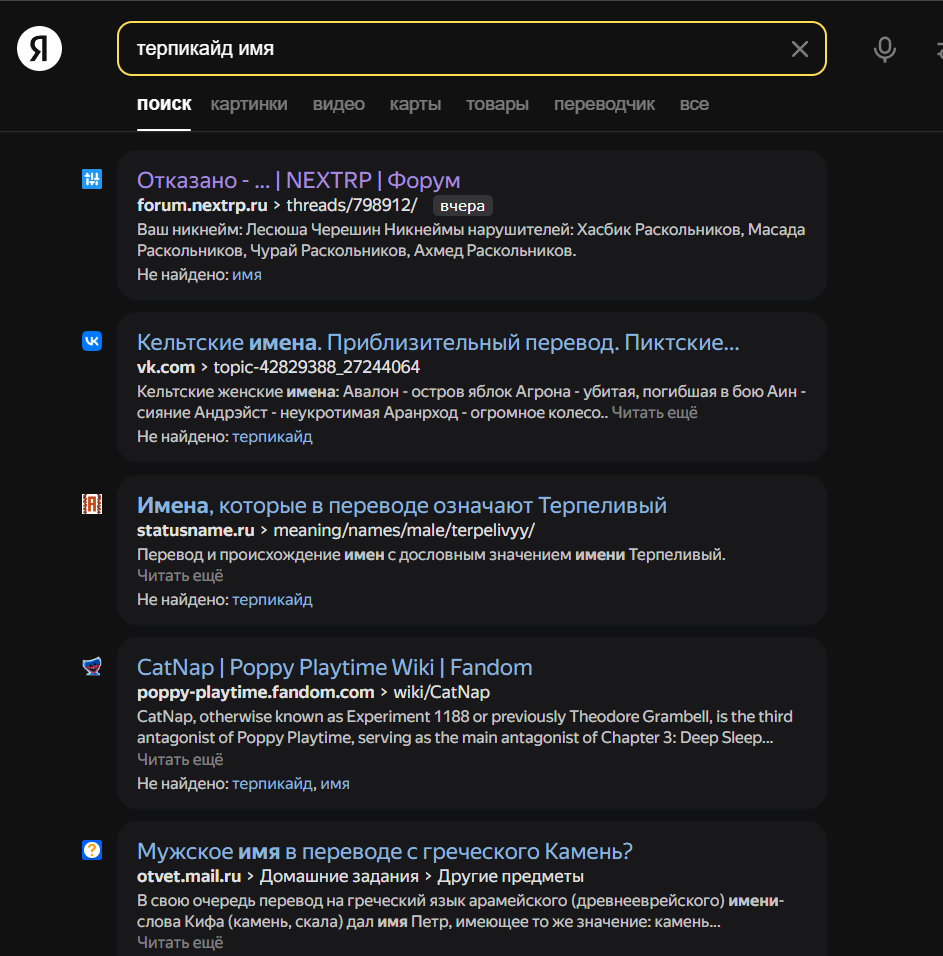Open the 'все' services tab

click(694, 104)
